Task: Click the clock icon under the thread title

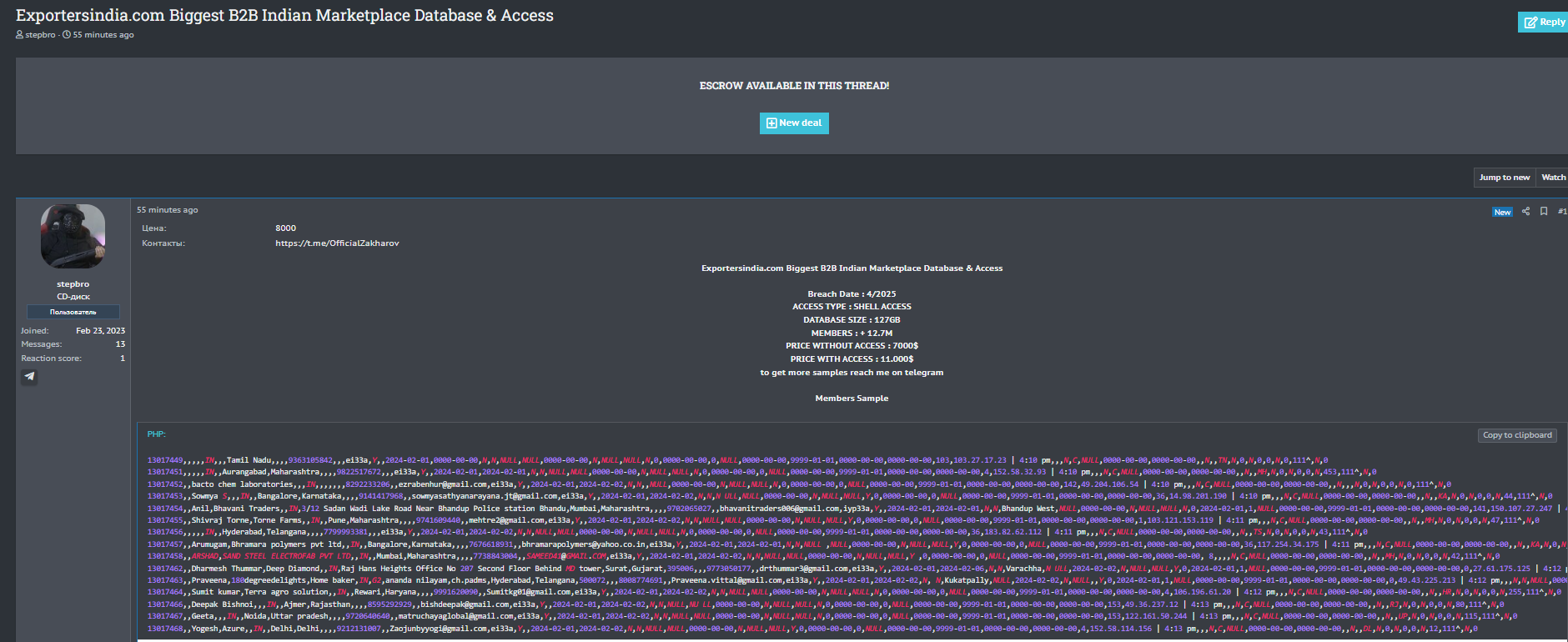Action: [x=67, y=35]
